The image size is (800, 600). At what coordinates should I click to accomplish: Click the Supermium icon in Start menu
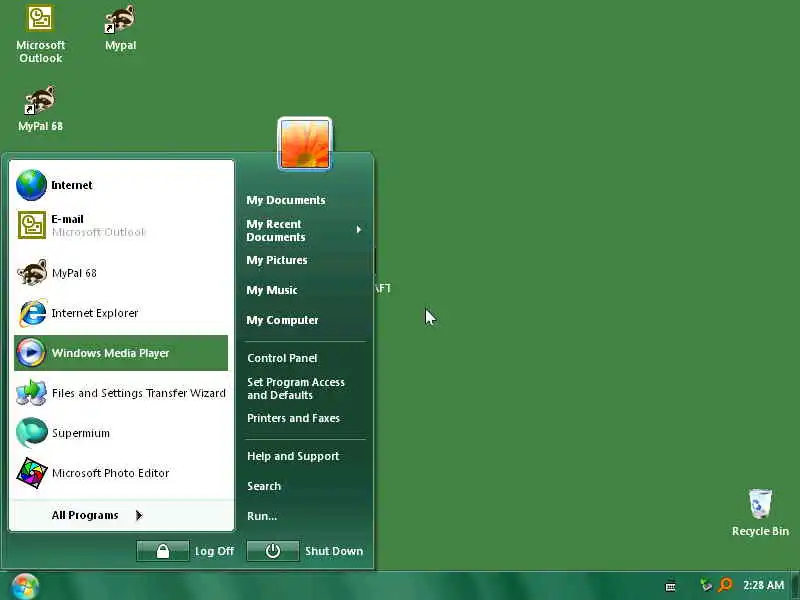click(32, 433)
